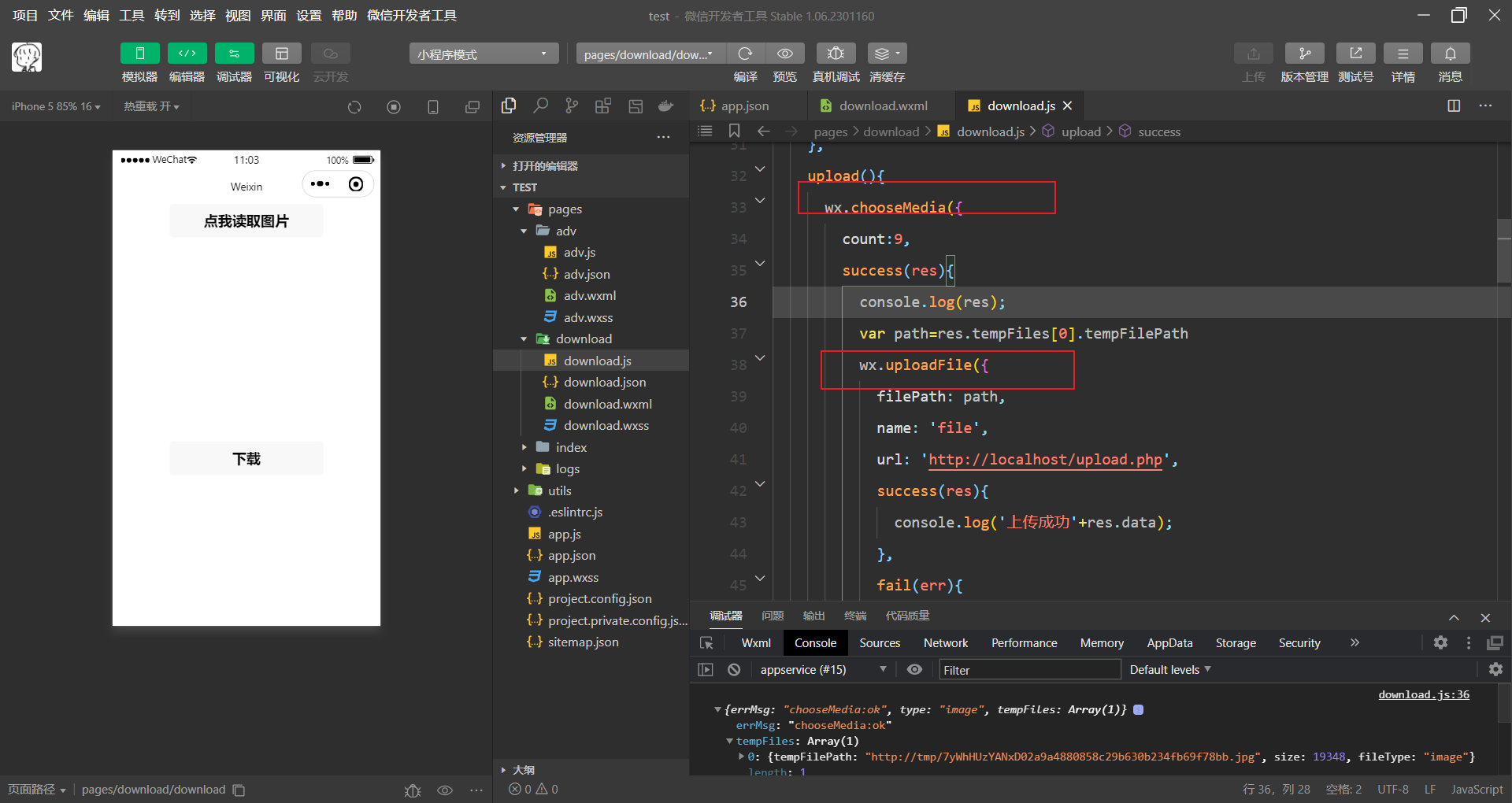
Task: Switch to the Network devtools tab
Action: click(946, 643)
